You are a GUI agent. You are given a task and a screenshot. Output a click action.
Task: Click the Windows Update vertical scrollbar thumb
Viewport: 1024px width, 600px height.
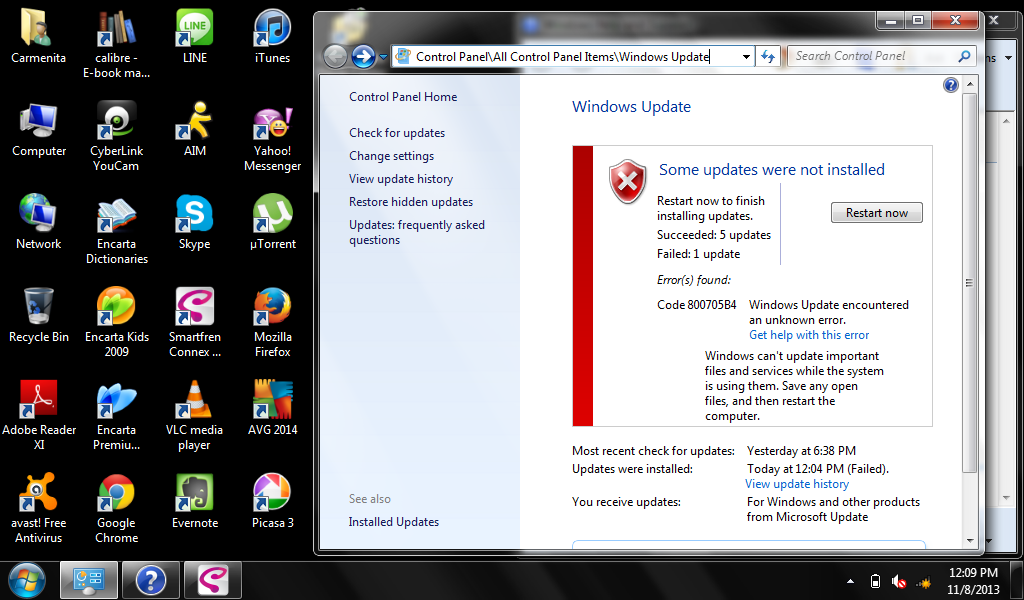[969, 283]
